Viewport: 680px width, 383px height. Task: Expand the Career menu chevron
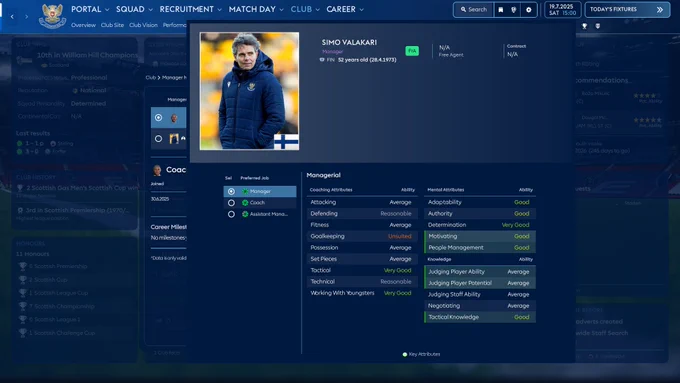362,10
